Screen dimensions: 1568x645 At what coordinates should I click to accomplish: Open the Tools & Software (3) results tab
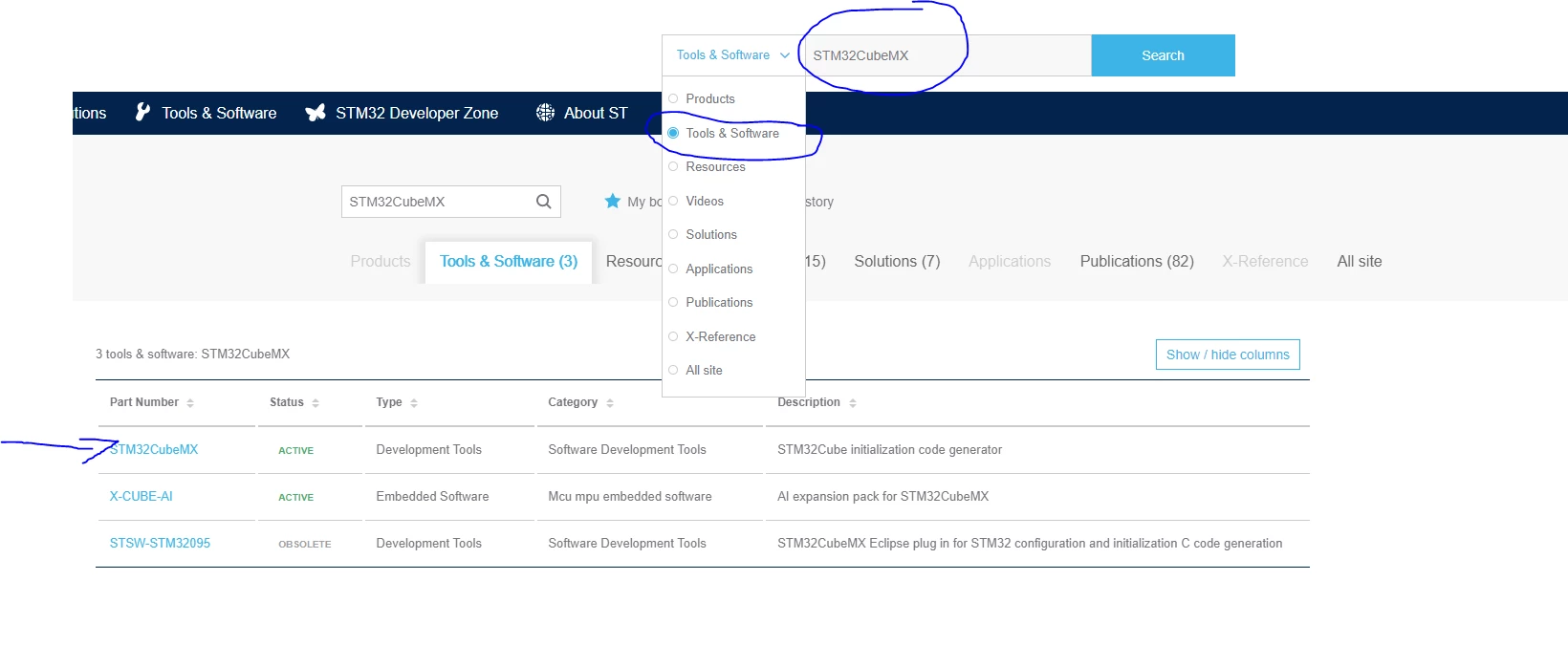509,262
